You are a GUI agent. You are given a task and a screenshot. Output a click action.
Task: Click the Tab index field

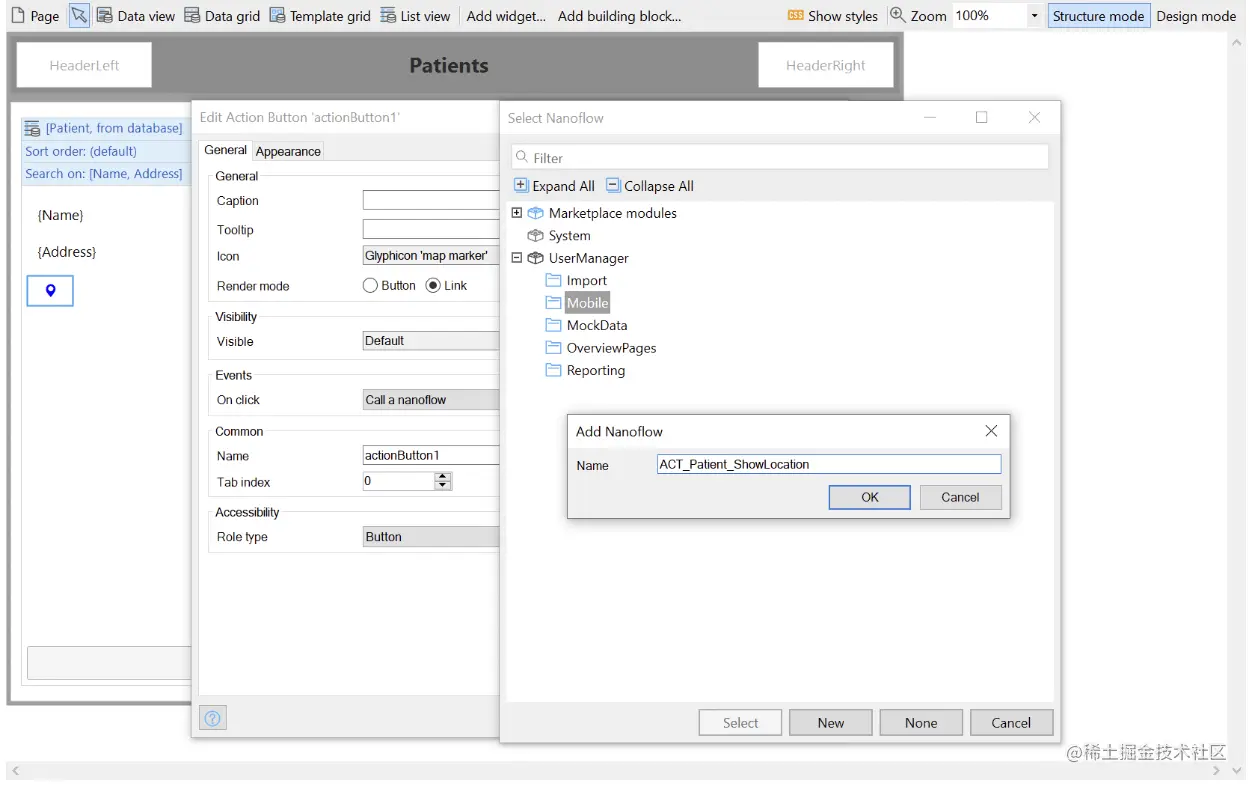pos(399,481)
